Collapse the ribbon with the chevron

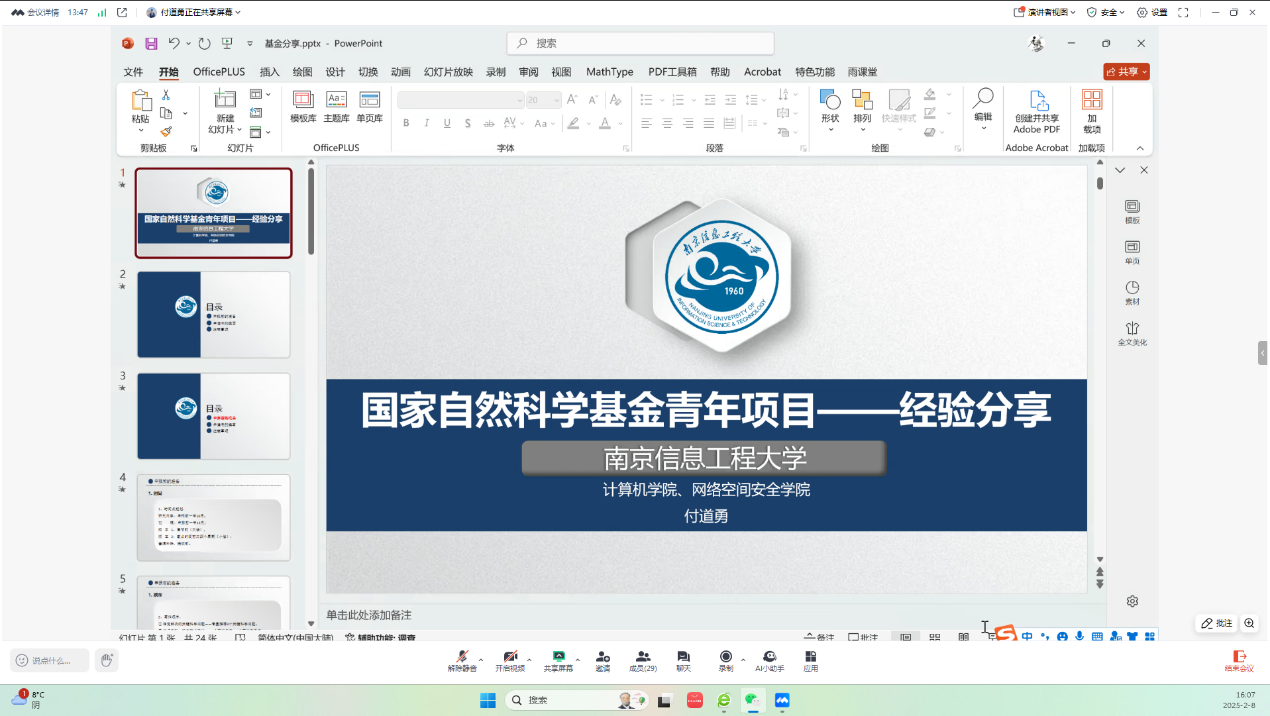click(1139, 148)
